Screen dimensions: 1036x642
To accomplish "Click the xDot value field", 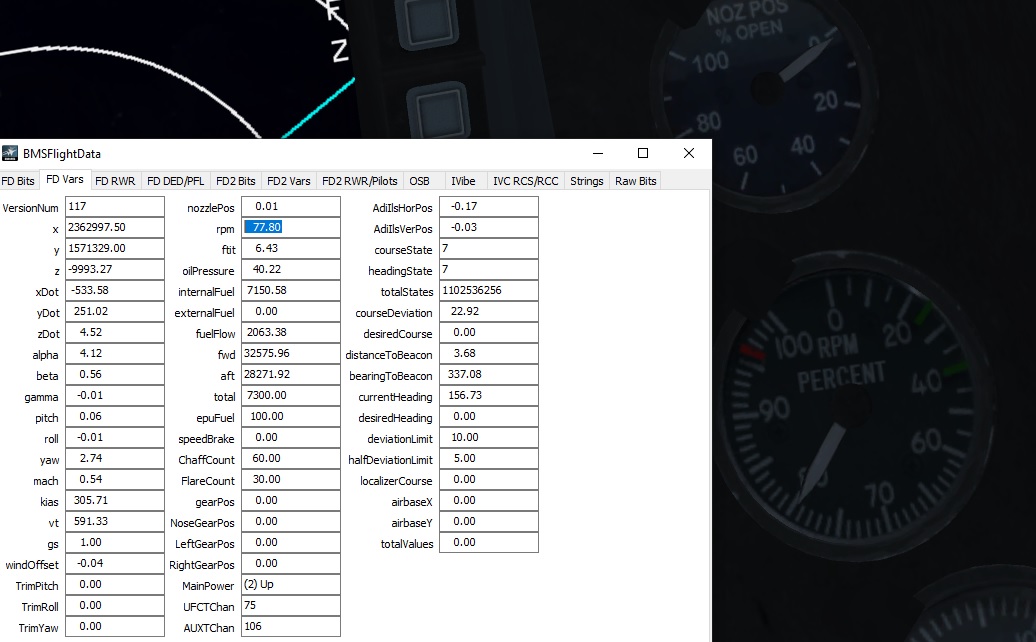I will (115, 290).
